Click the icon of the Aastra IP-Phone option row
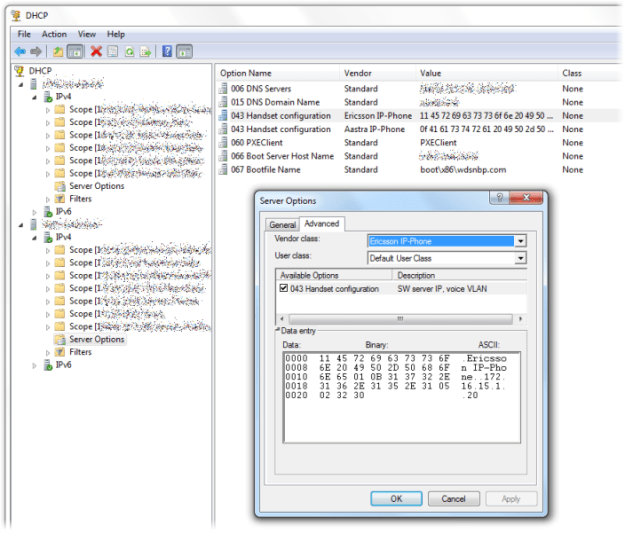 [x=223, y=129]
